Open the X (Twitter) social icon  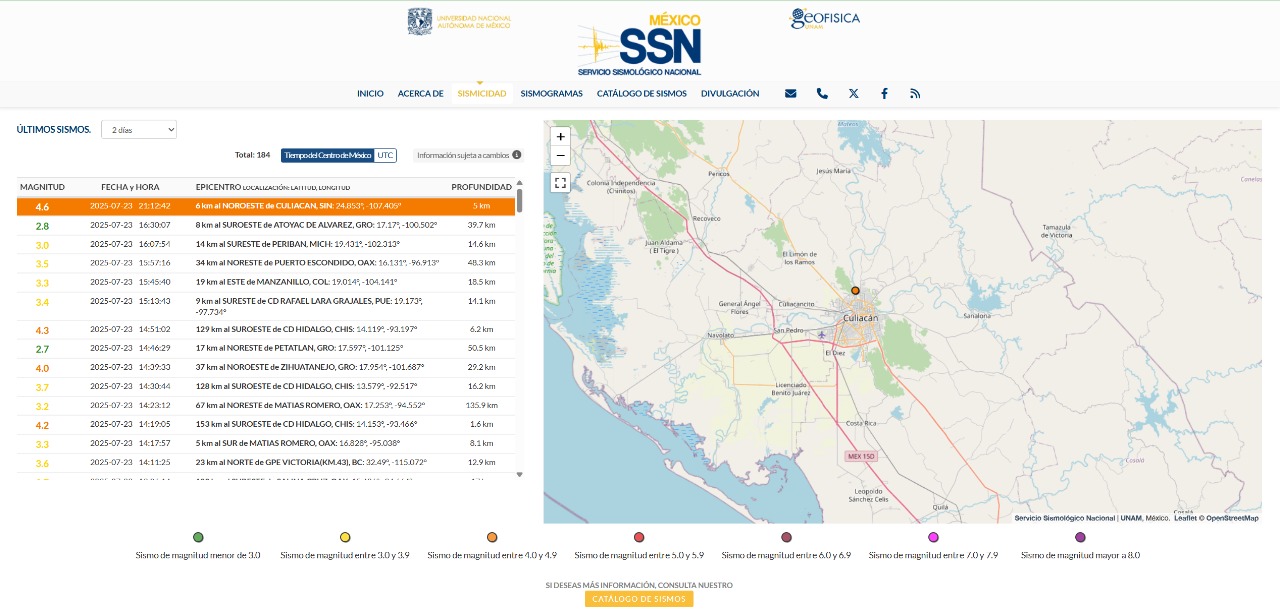(x=853, y=93)
